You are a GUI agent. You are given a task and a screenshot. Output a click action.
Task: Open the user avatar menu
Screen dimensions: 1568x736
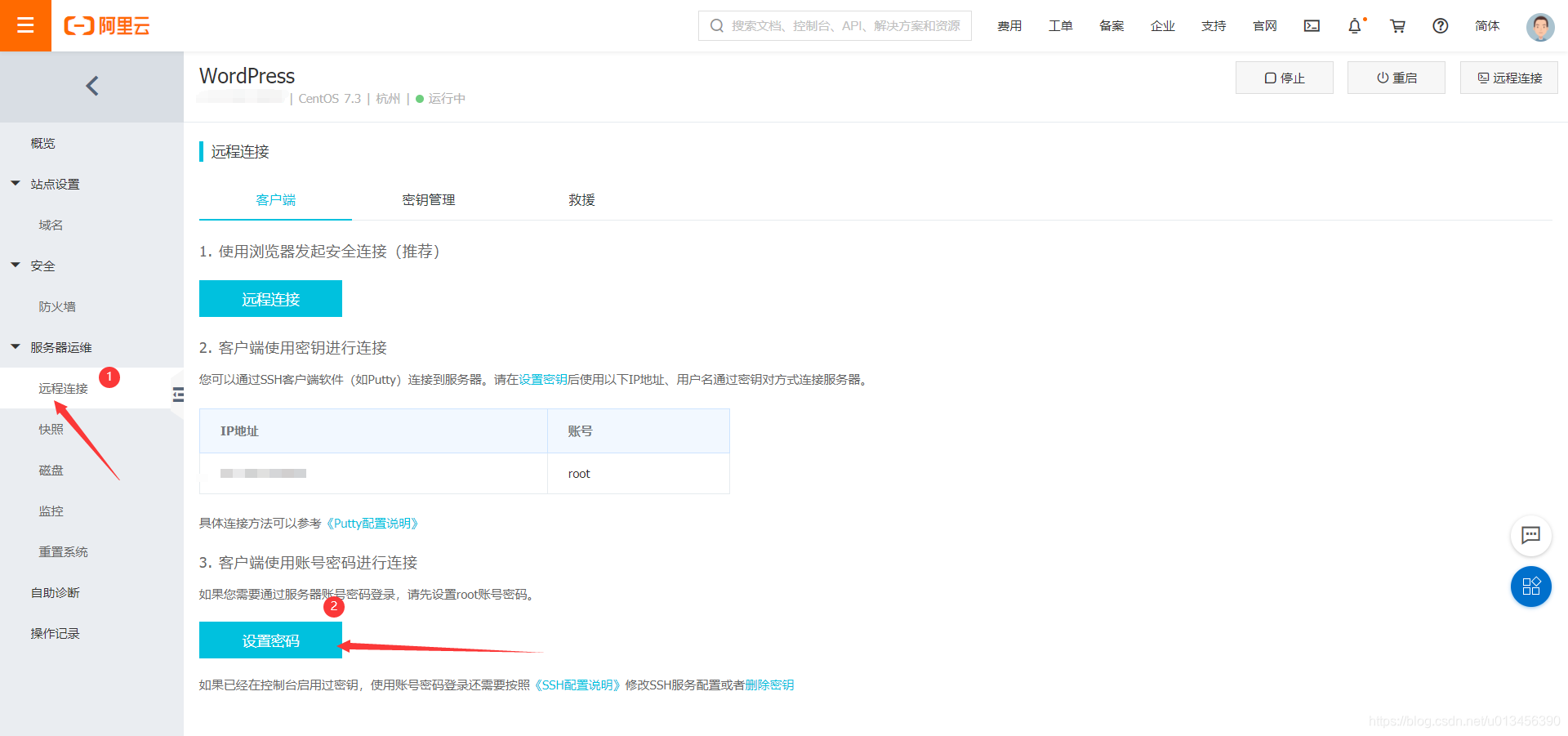pos(1540,27)
